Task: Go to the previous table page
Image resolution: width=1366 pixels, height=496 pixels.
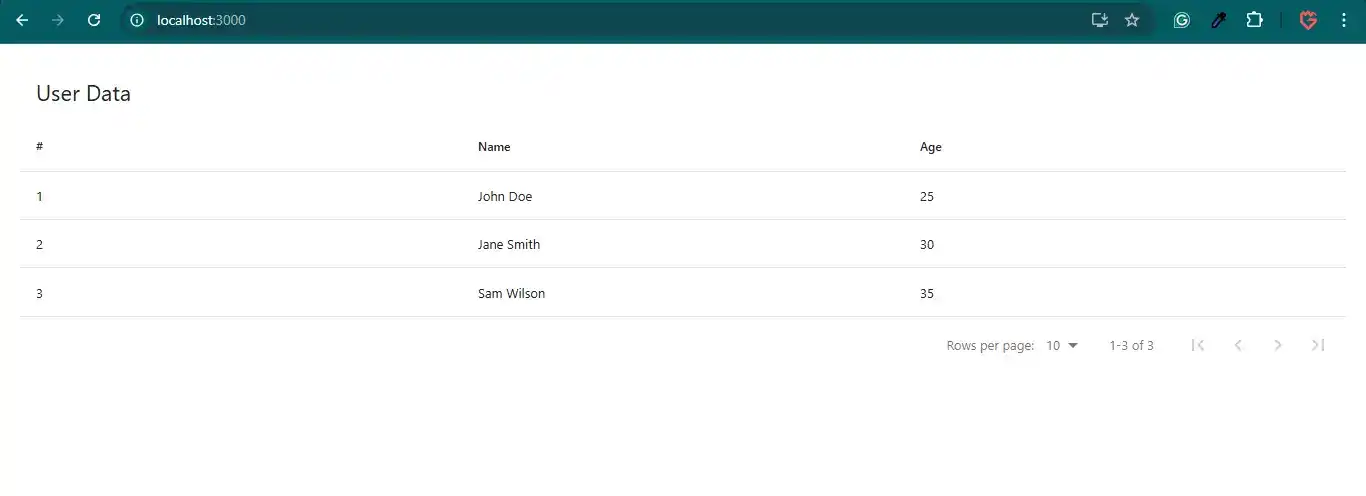Action: (x=1238, y=345)
